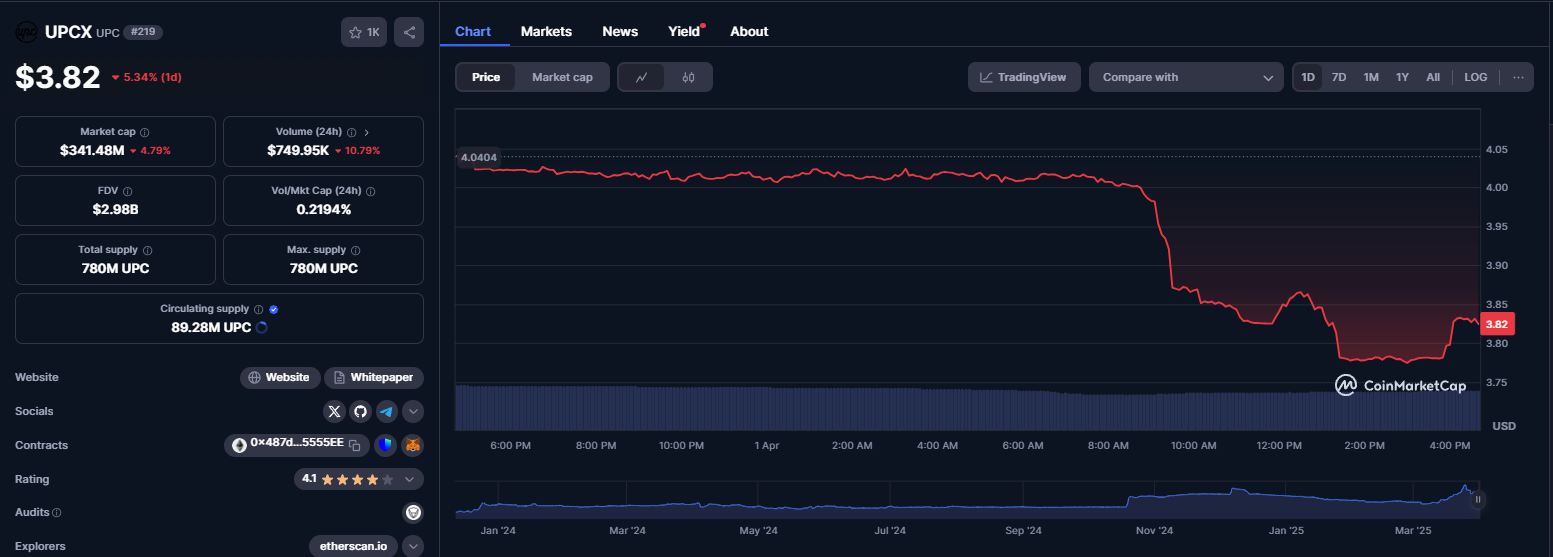Expand more Socials links chevron
The image size is (1553, 557).
412,411
